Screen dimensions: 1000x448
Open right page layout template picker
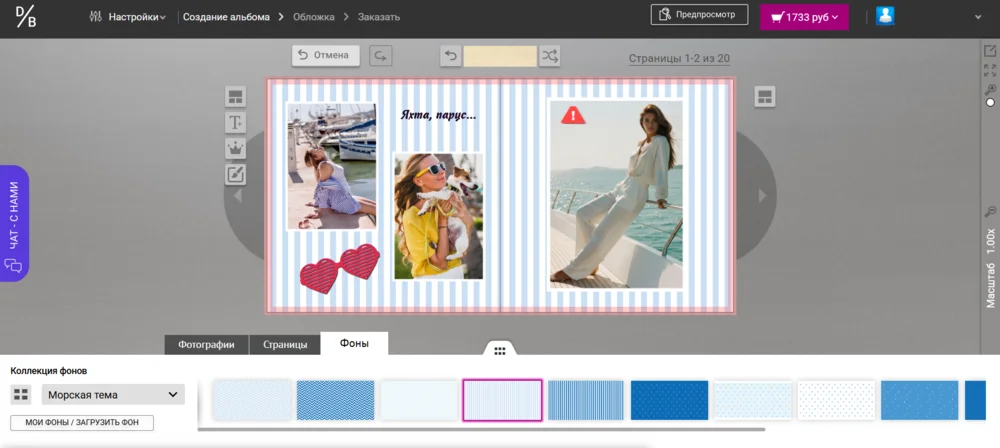(764, 97)
